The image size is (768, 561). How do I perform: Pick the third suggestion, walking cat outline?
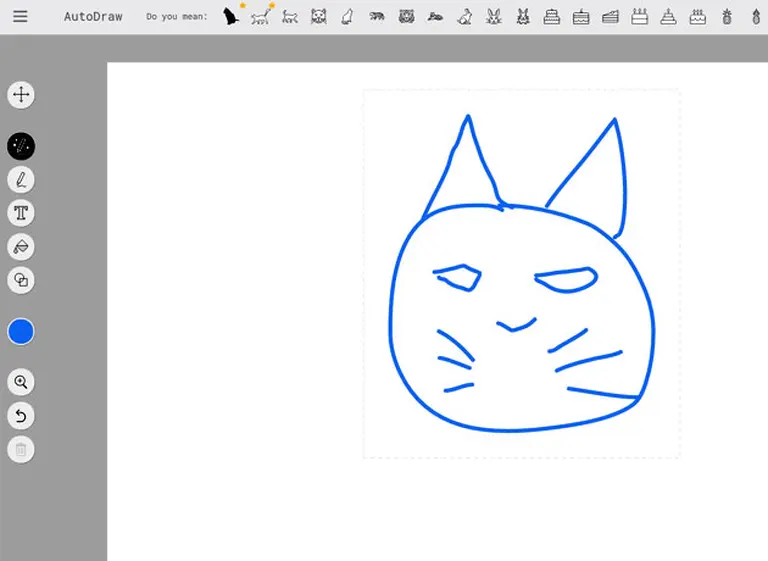click(290, 18)
